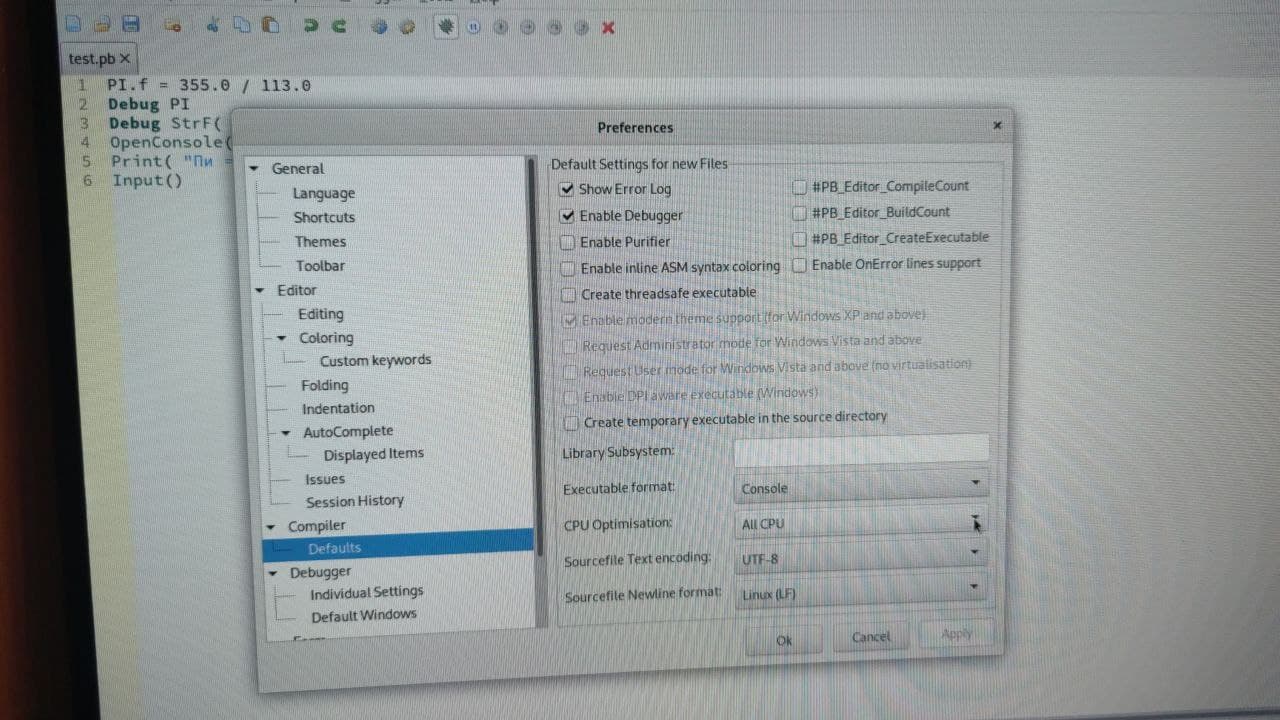The height and width of the screenshot is (720, 1280).
Task: Click the Cut scissors icon
Action: click(x=213, y=25)
